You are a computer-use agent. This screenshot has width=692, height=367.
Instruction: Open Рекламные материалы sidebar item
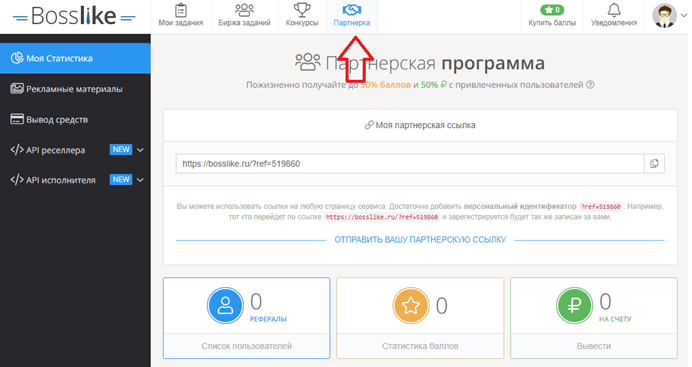point(75,89)
